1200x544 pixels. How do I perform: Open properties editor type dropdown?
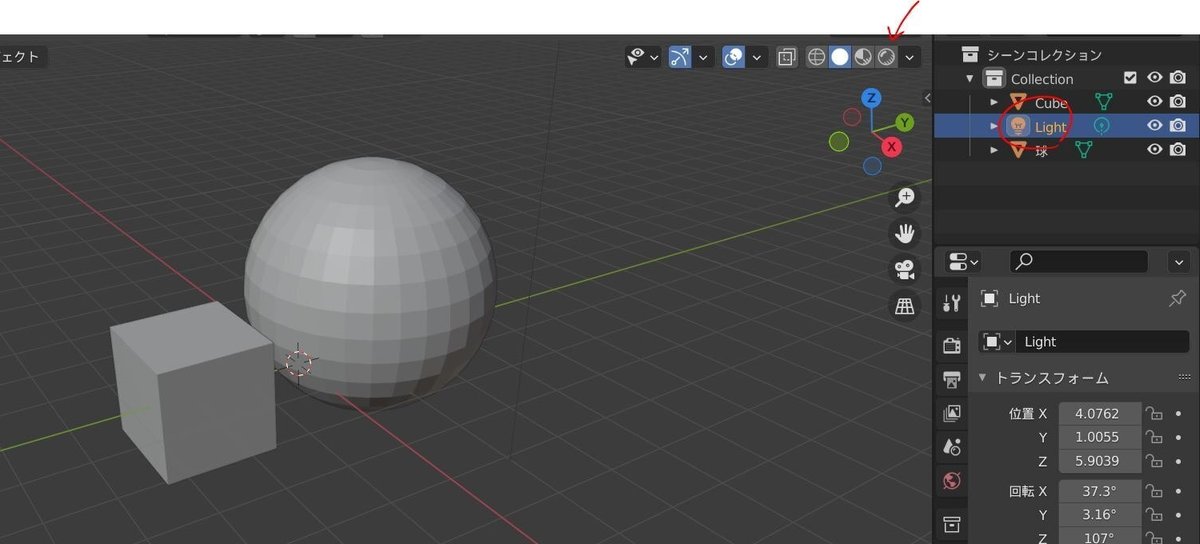coord(964,262)
